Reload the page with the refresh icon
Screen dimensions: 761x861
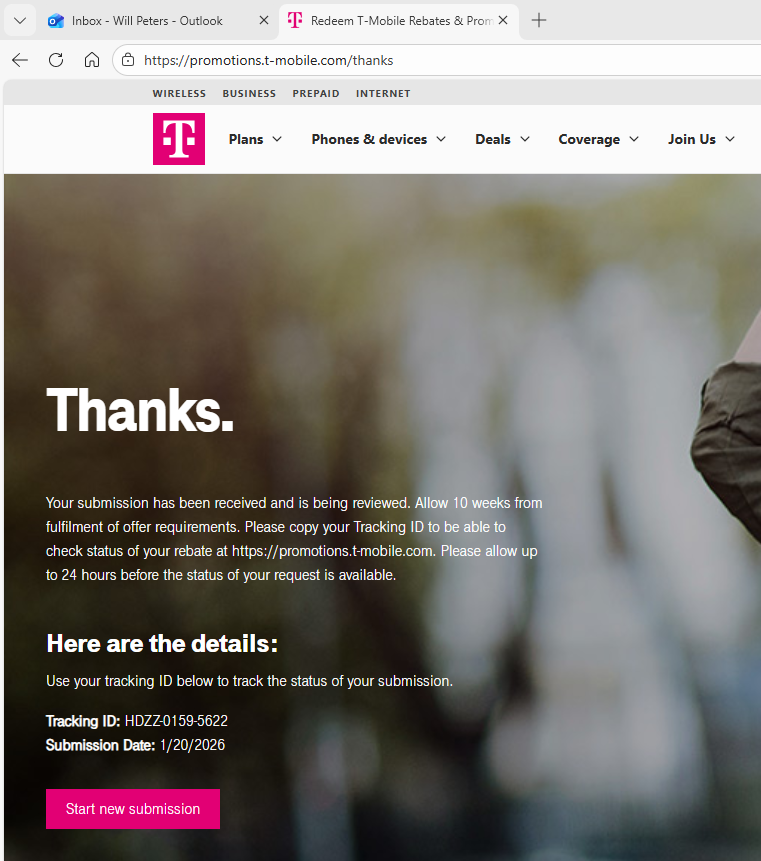point(56,60)
